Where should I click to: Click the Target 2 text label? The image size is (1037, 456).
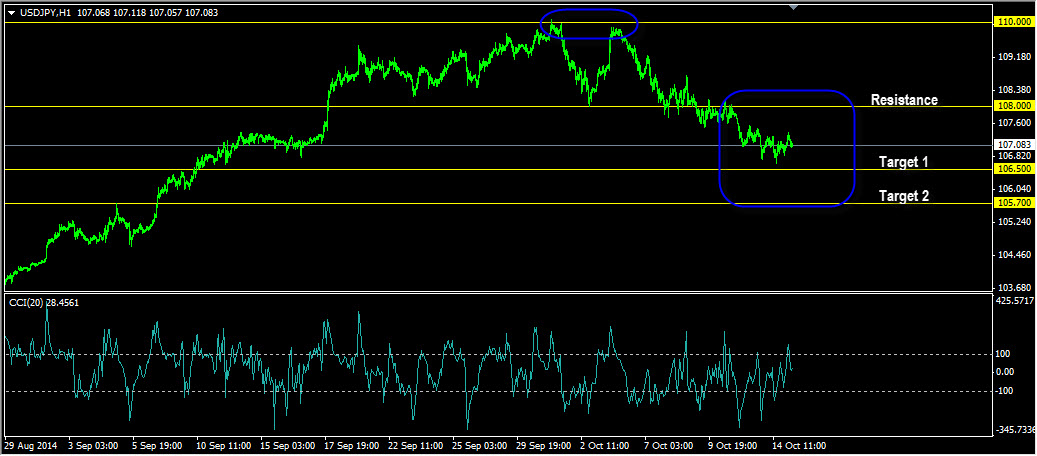[x=904, y=196]
